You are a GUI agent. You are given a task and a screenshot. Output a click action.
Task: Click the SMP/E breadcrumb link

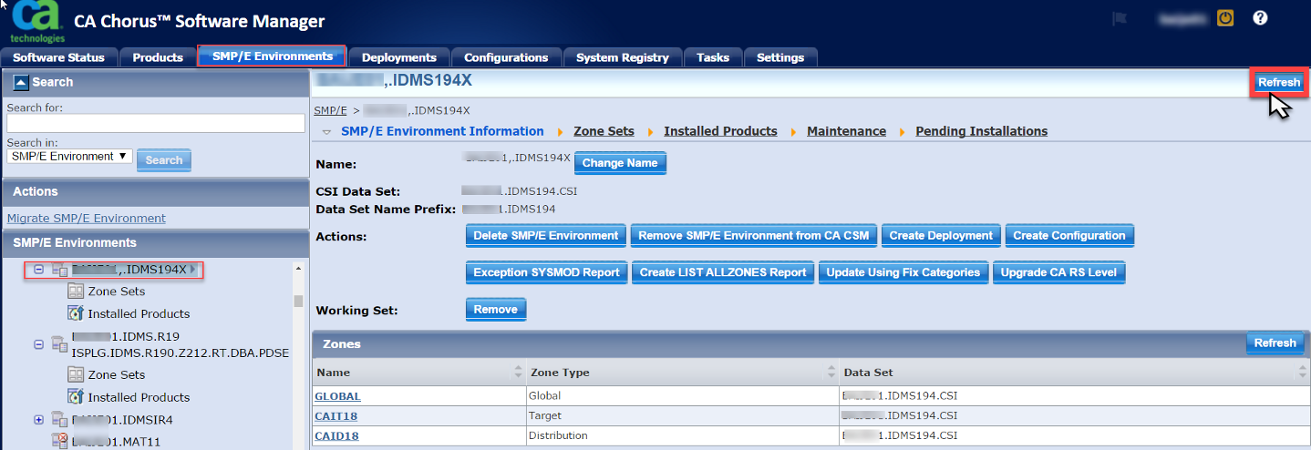point(330,110)
